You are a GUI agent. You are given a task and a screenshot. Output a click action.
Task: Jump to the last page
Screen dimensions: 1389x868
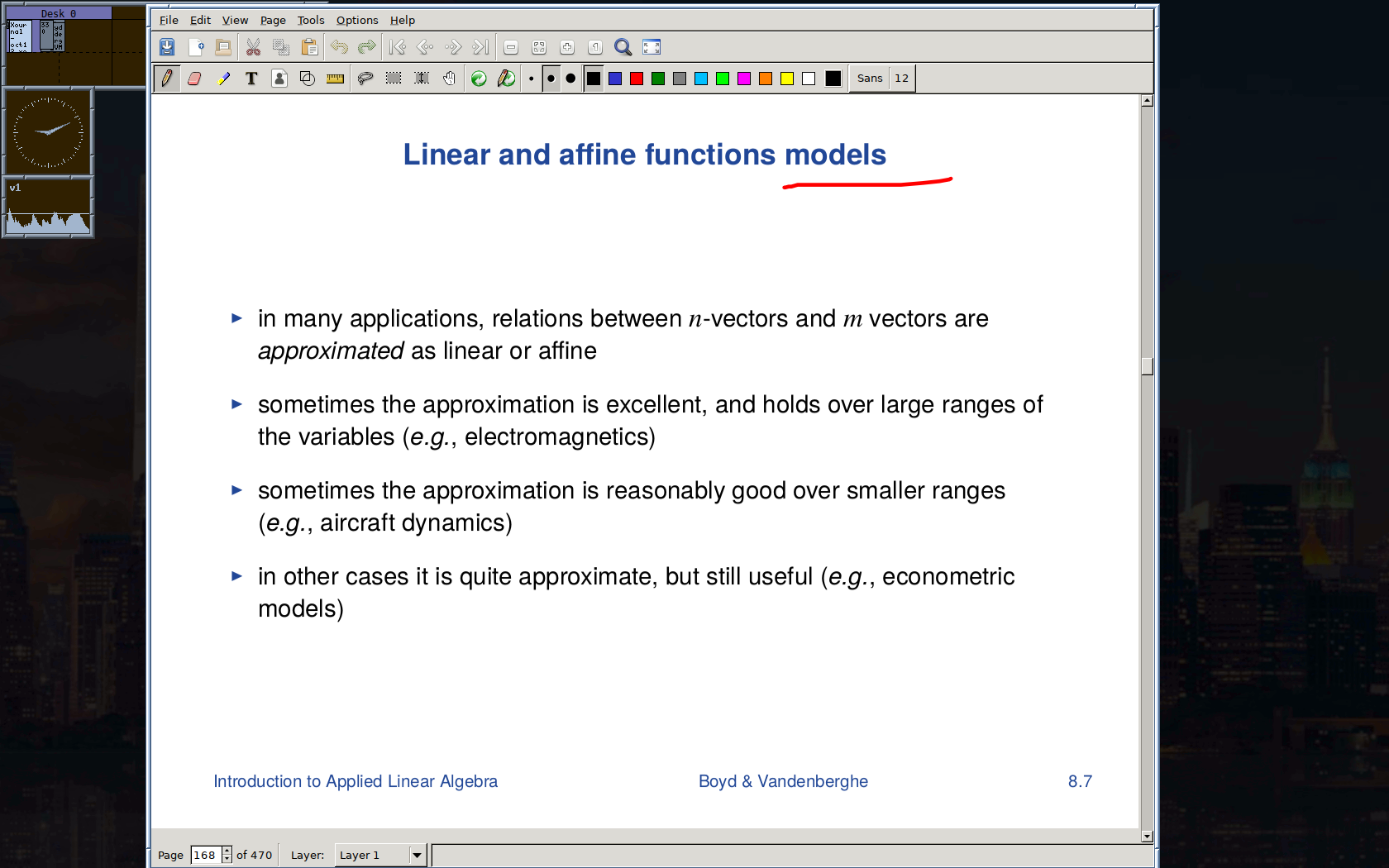pos(480,47)
